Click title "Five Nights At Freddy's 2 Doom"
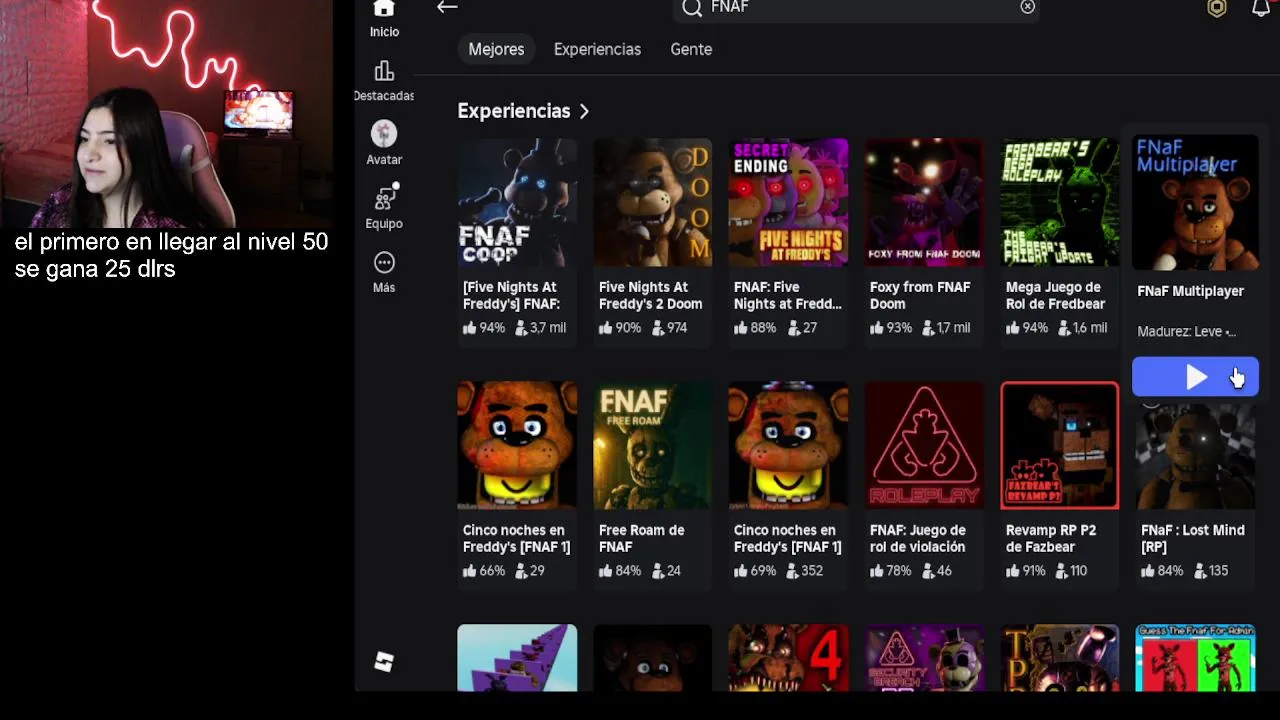This screenshot has width=1280, height=720. coord(650,295)
